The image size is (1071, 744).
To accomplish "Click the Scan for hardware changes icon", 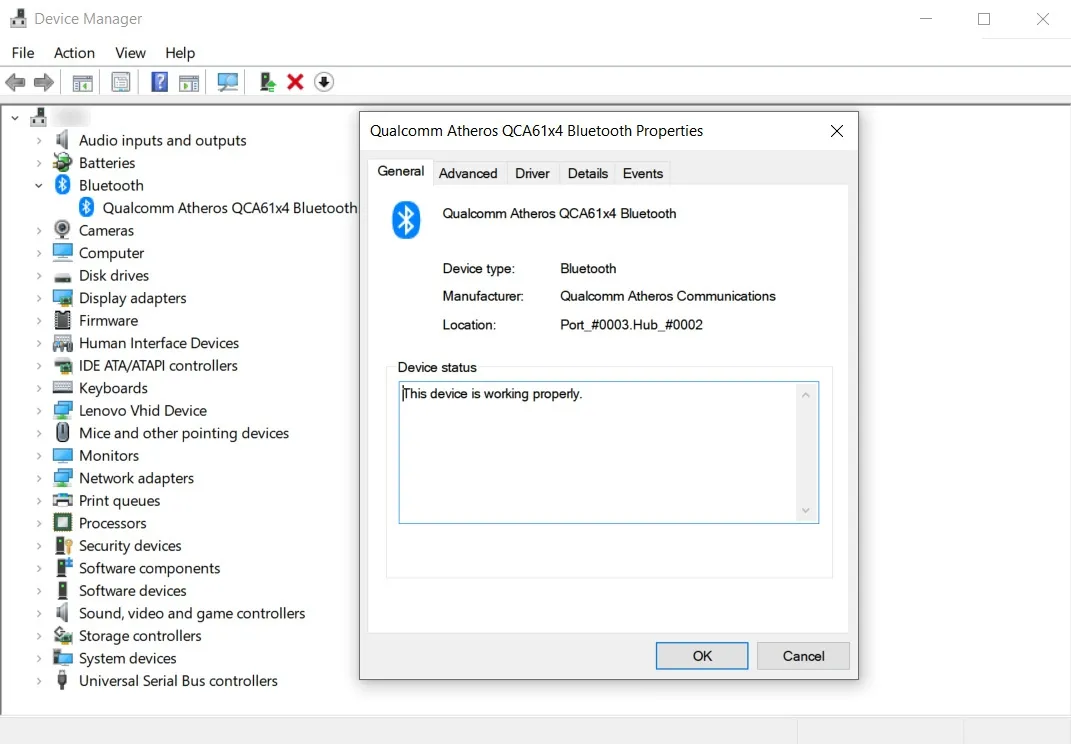I will point(227,82).
